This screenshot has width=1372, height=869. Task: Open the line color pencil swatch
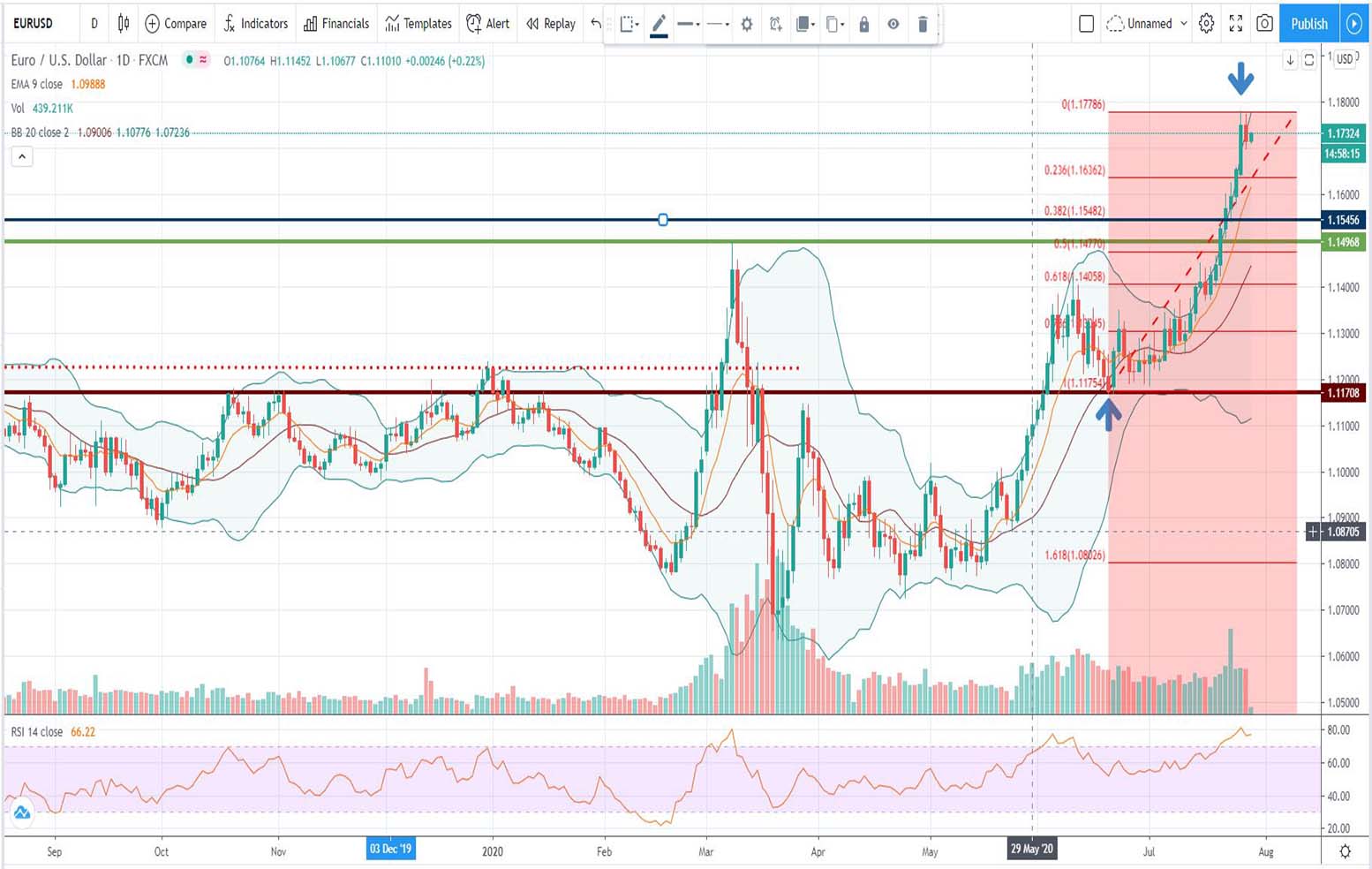(x=659, y=25)
